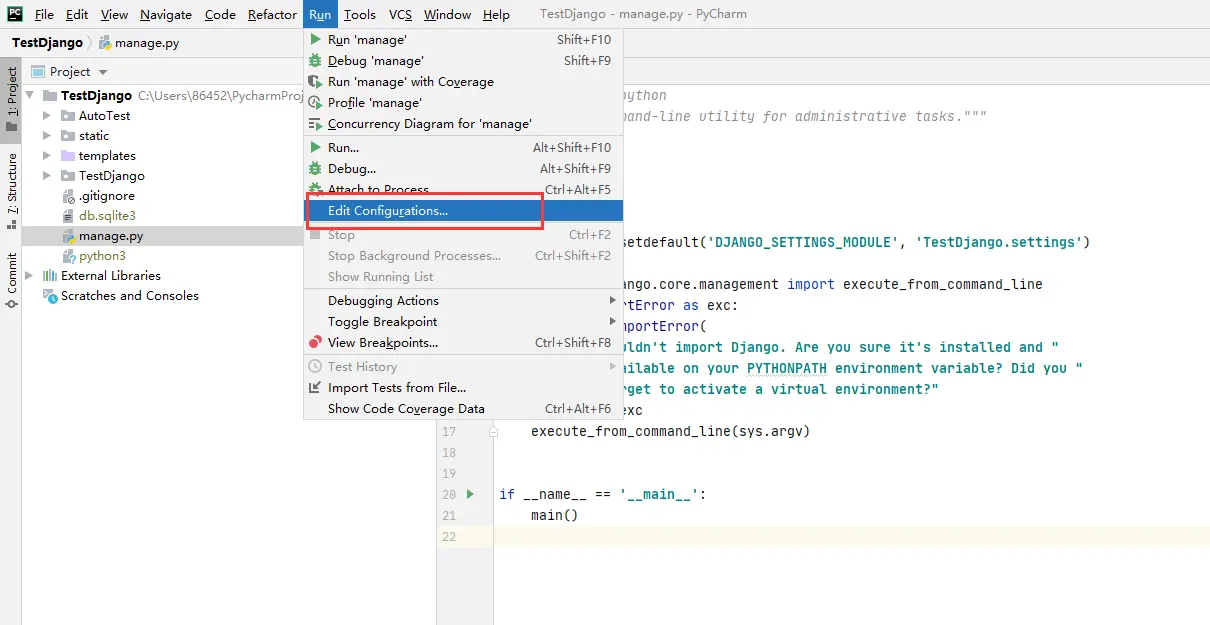Expand External Libraries node
The width and height of the screenshot is (1210, 625).
[x=29, y=275]
